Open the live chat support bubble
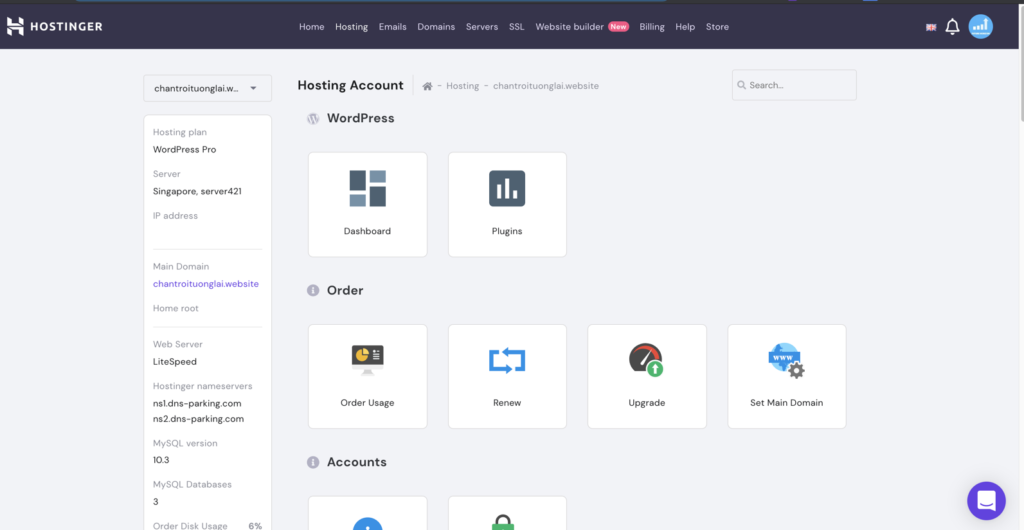 pos(985,500)
